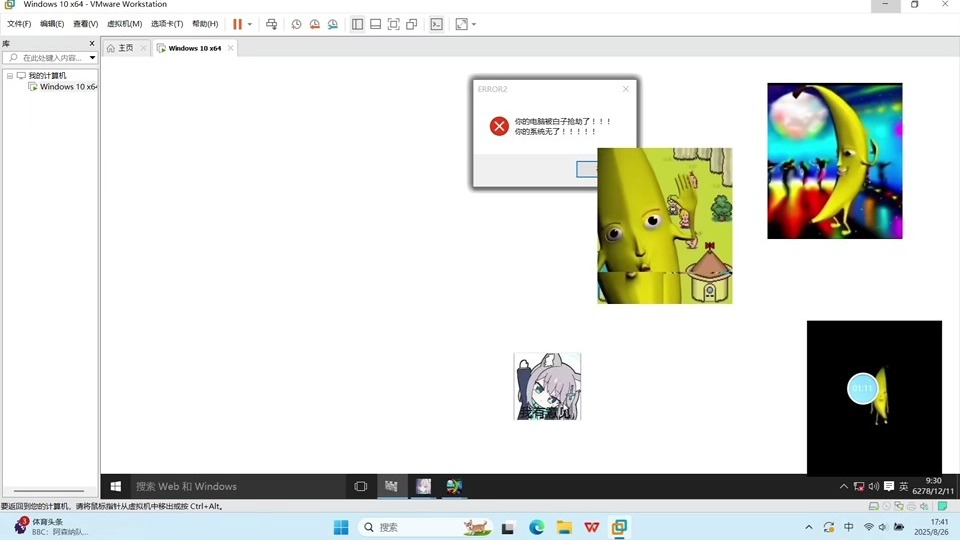The image size is (960, 540).
Task: Open the 选项卡(T) menu
Action: pyautogui.click(x=167, y=24)
